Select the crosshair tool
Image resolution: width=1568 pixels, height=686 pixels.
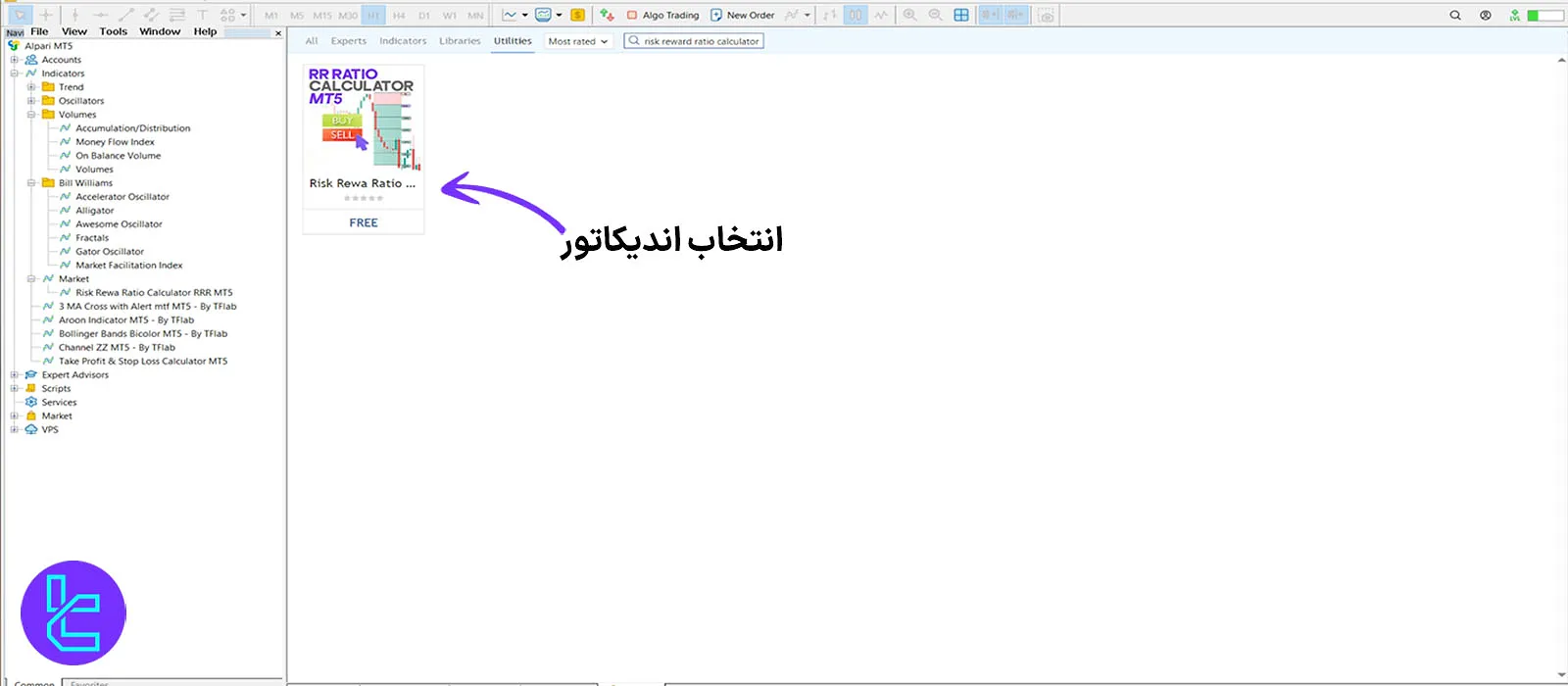(46, 15)
